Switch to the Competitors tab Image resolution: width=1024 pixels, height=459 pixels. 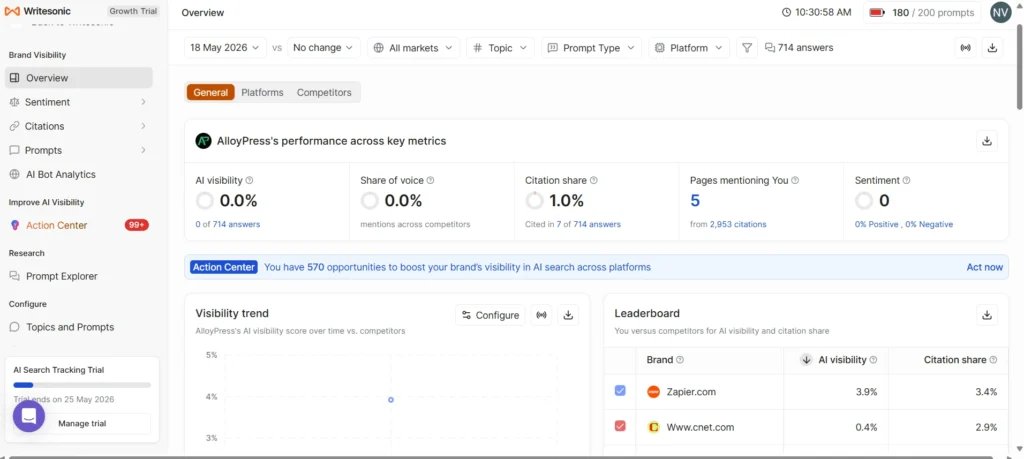(324, 93)
